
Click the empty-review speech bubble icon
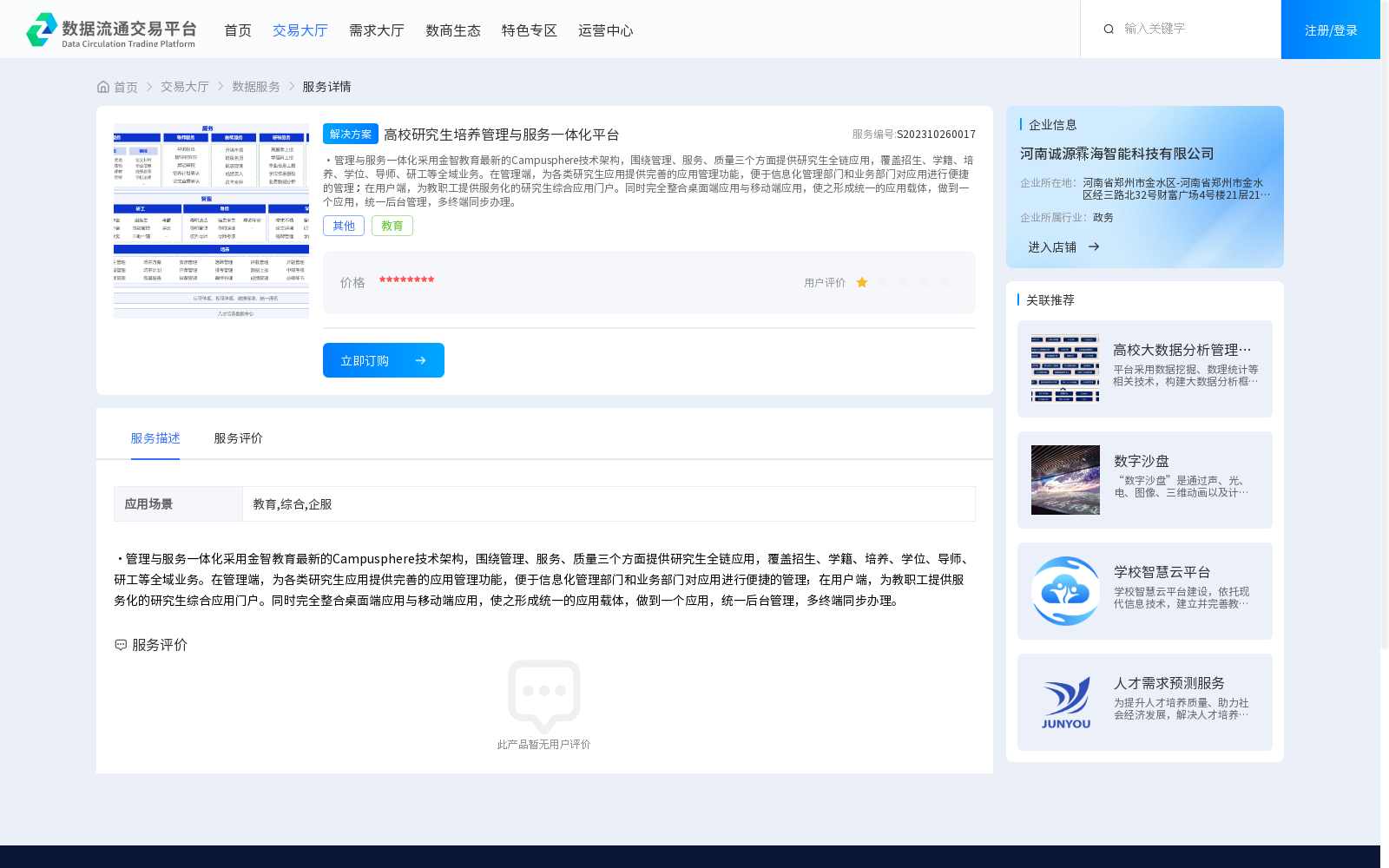(x=544, y=696)
